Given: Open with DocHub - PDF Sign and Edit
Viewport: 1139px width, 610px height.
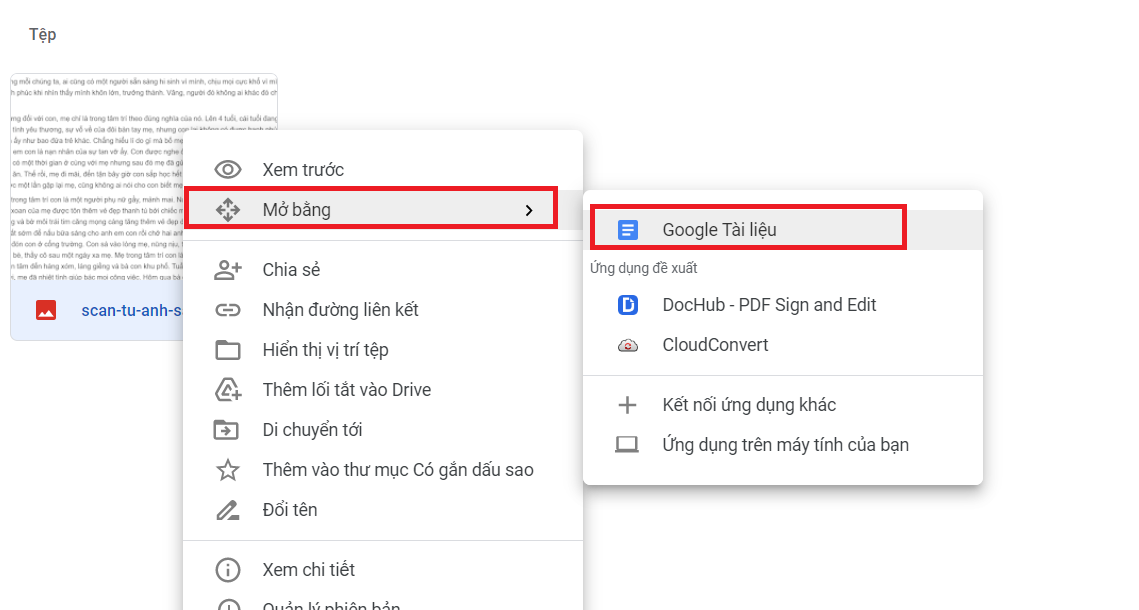Looking at the screenshot, I should click(783, 305).
